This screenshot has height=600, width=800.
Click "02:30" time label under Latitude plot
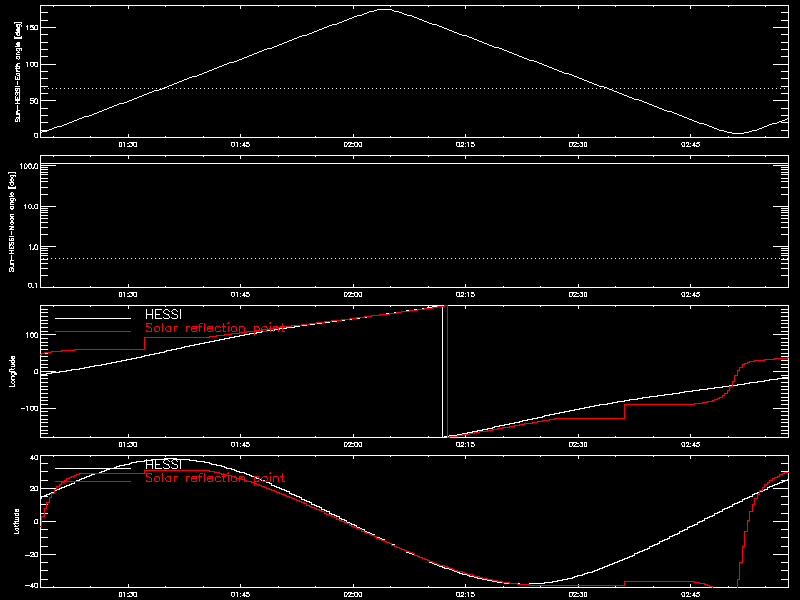tap(578, 595)
